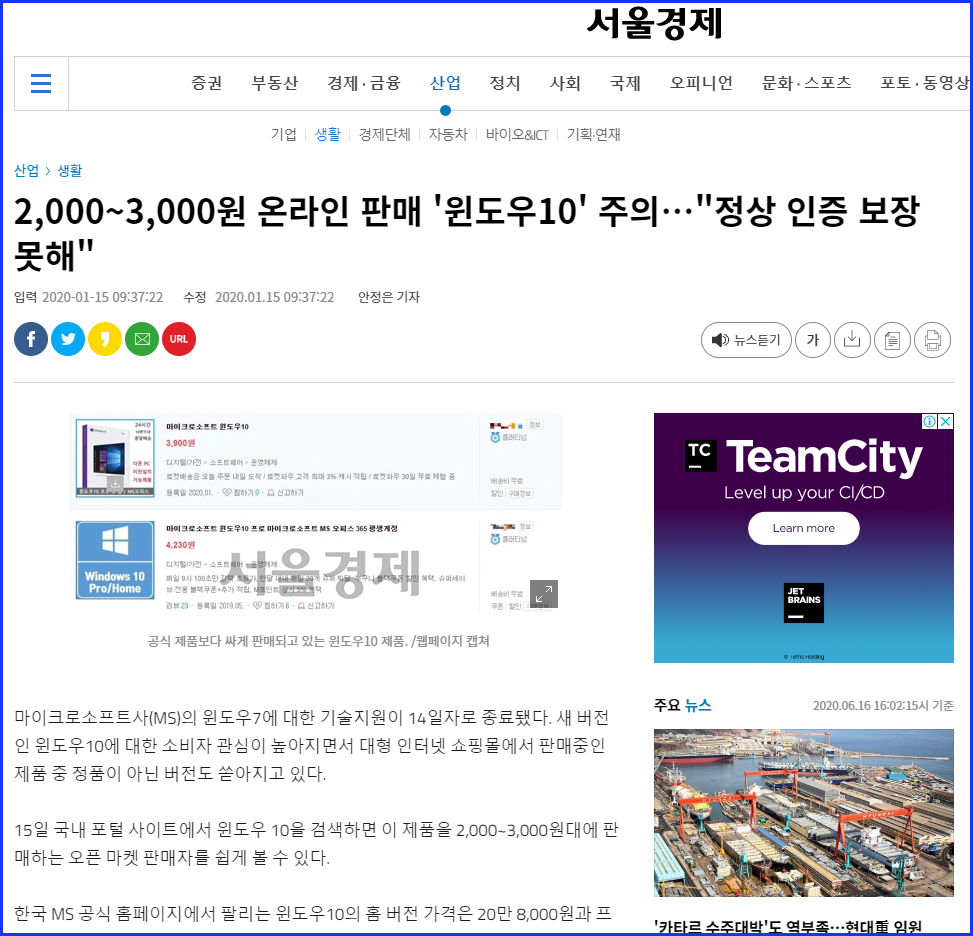
Task: Click the TC TeamCity logo in the ad
Action: [701, 456]
